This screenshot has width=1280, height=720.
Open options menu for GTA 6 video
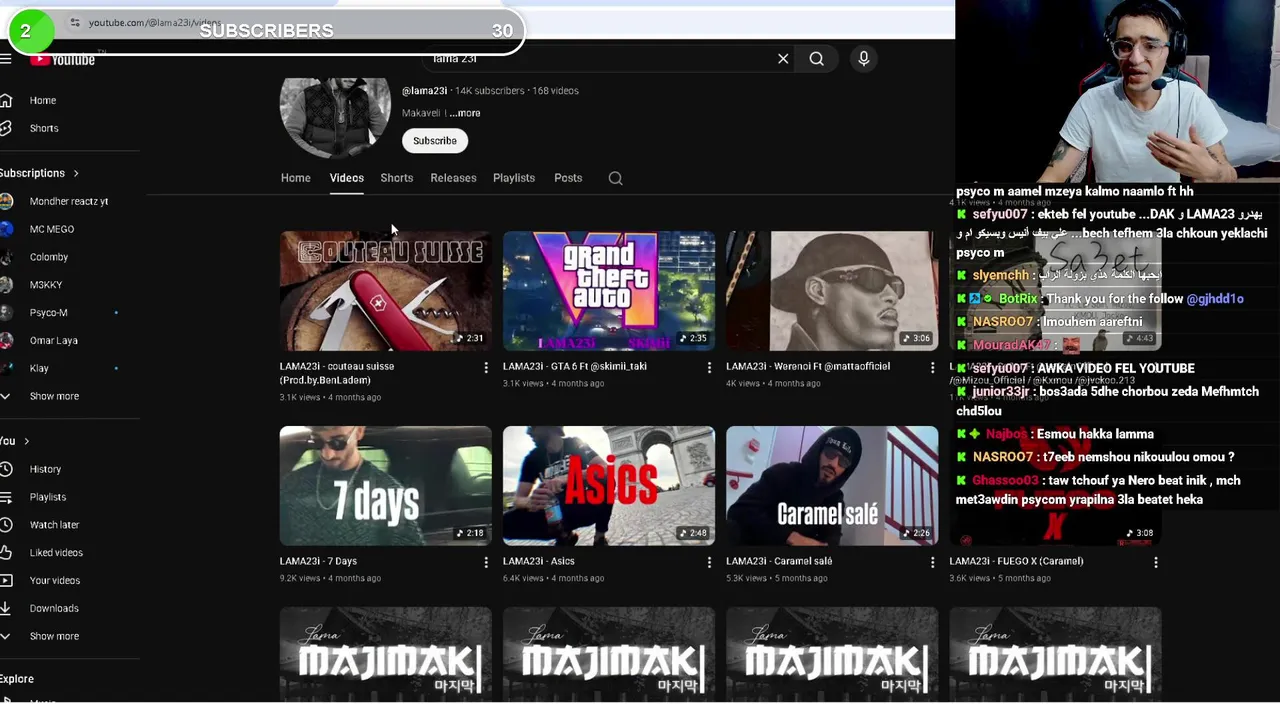pos(709,368)
